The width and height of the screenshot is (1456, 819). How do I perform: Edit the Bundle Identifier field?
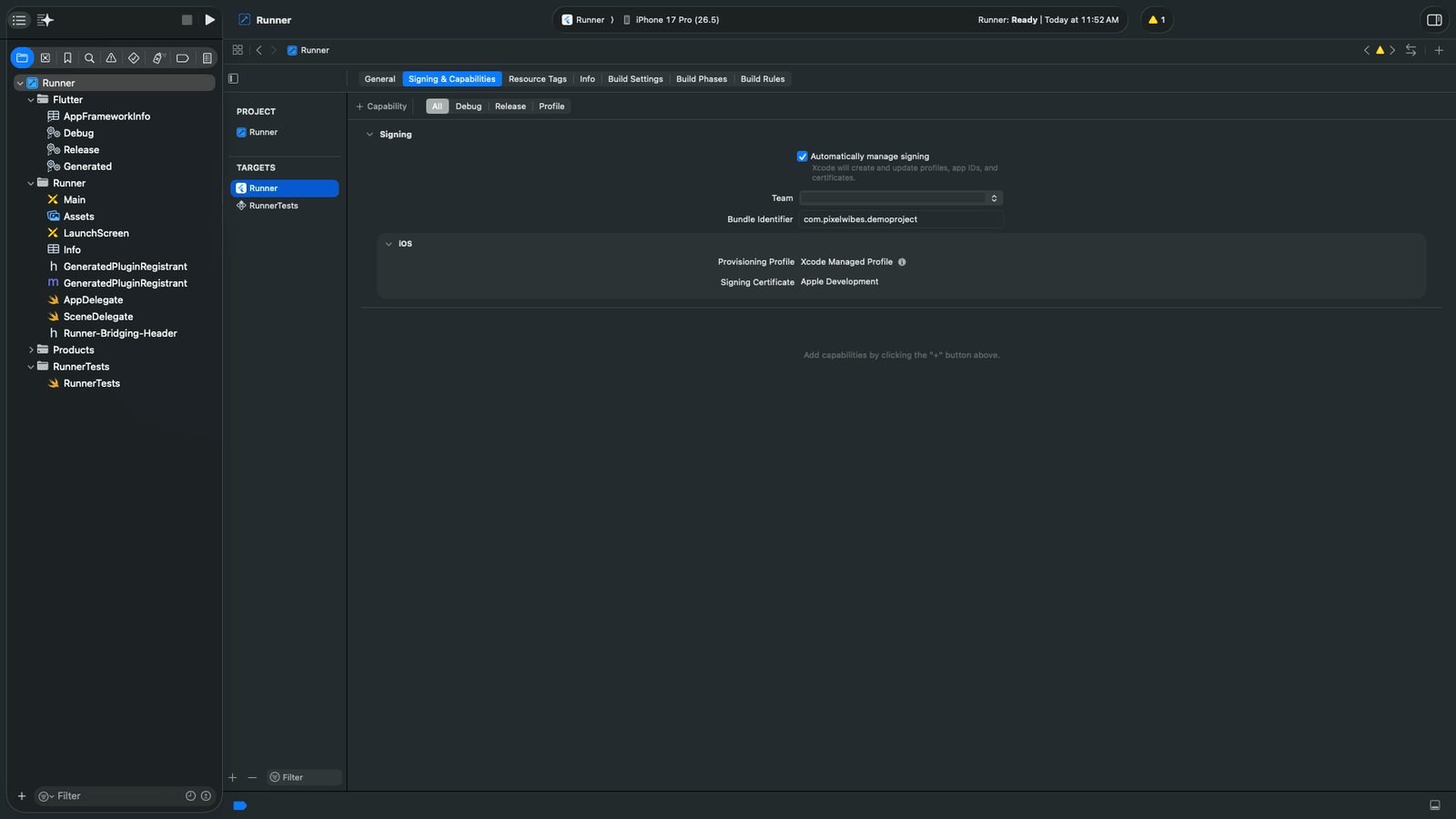[x=901, y=219]
